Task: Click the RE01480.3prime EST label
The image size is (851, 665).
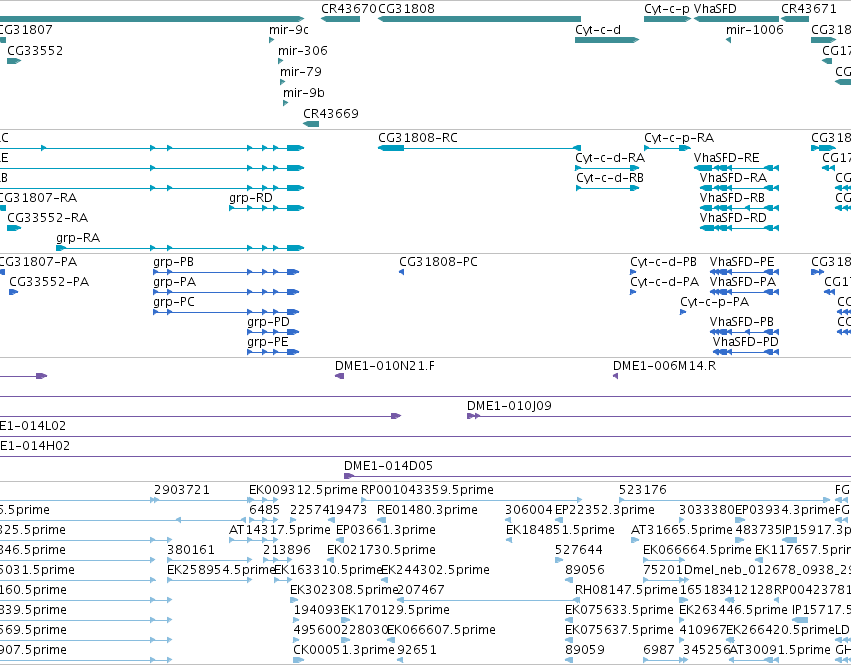Action: [x=428, y=510]
